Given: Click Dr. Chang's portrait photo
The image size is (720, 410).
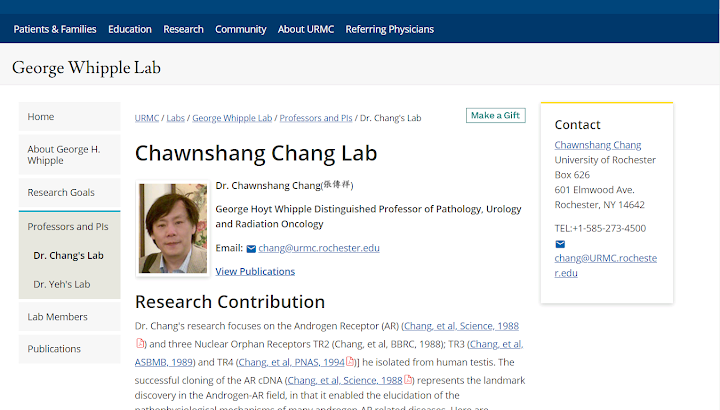Looking at the screenshot, I should coord(173,228).
